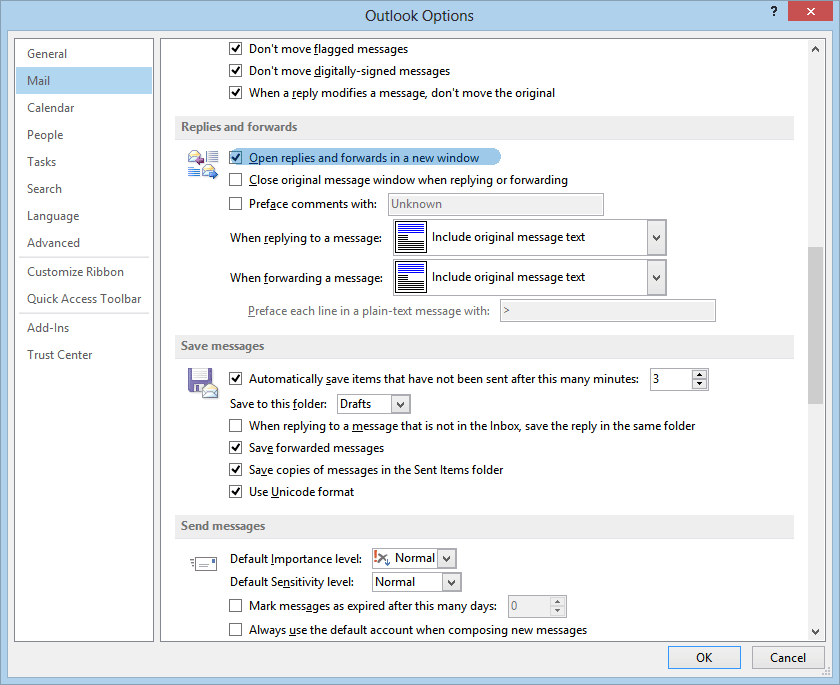
Task: Expand the When replying to a message dropdown
Action: click(x=655, y=237)
